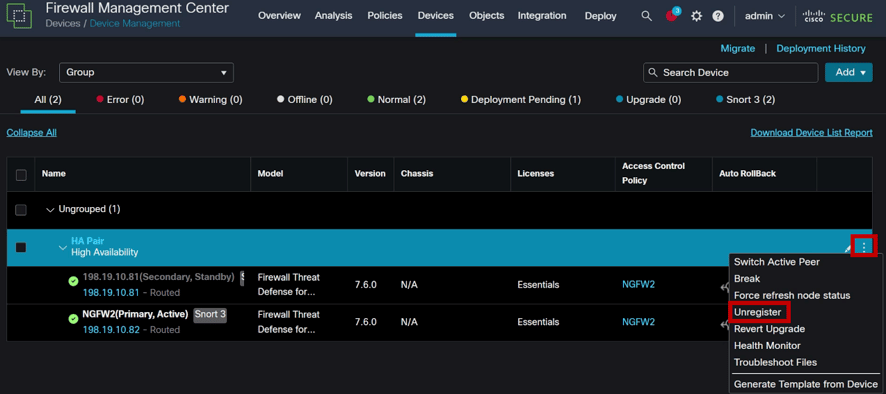Open the Overview menu
886x394 pixels.
(279, 16)
